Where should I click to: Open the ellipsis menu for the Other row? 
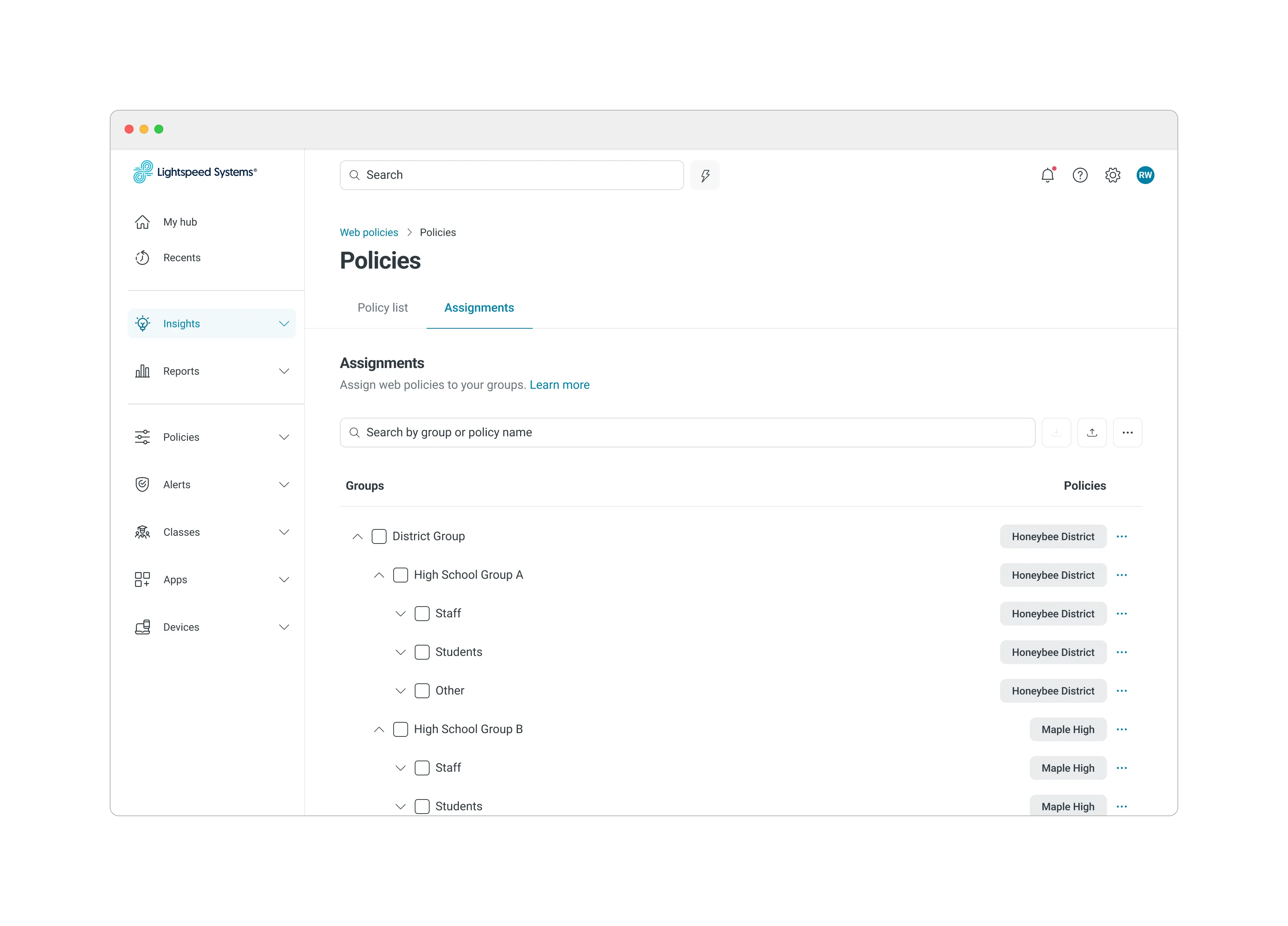click(x=1121, y=691)
